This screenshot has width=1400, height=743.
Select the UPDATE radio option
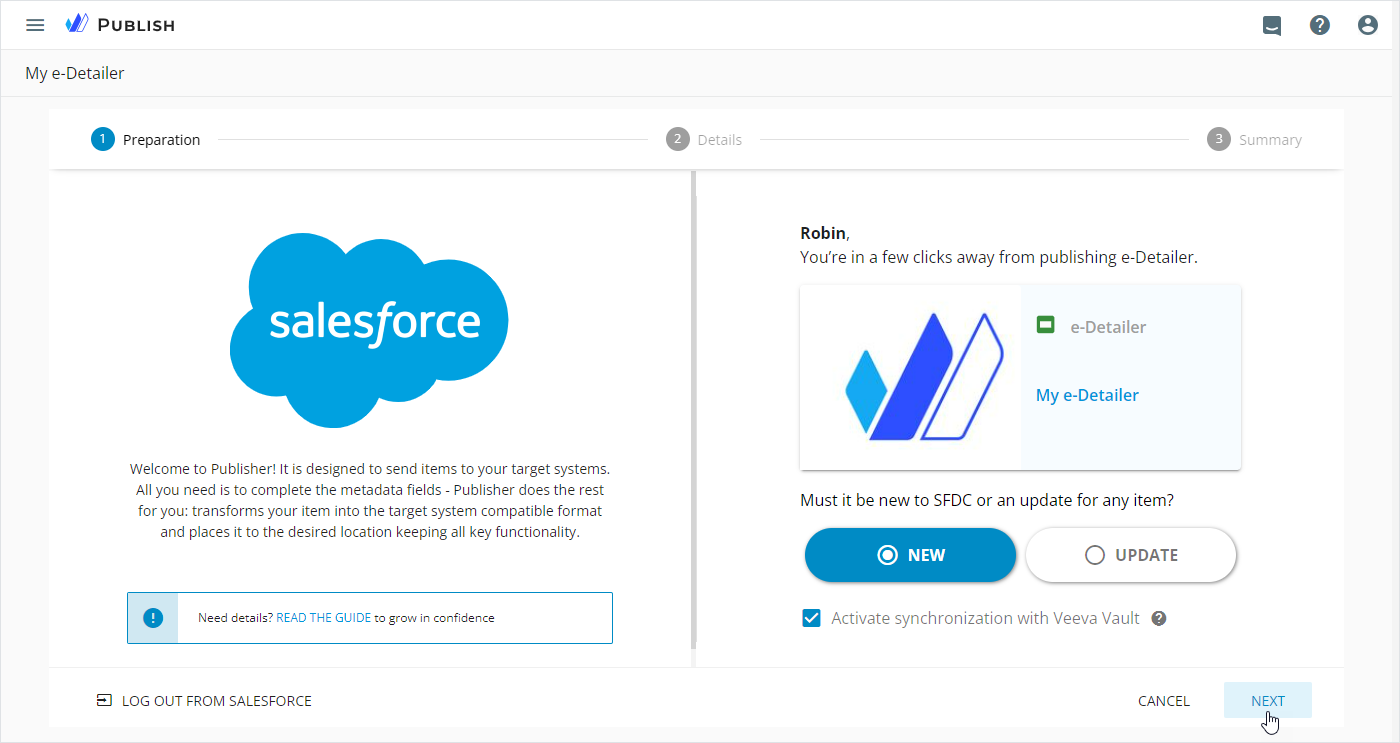[1131, 555]
